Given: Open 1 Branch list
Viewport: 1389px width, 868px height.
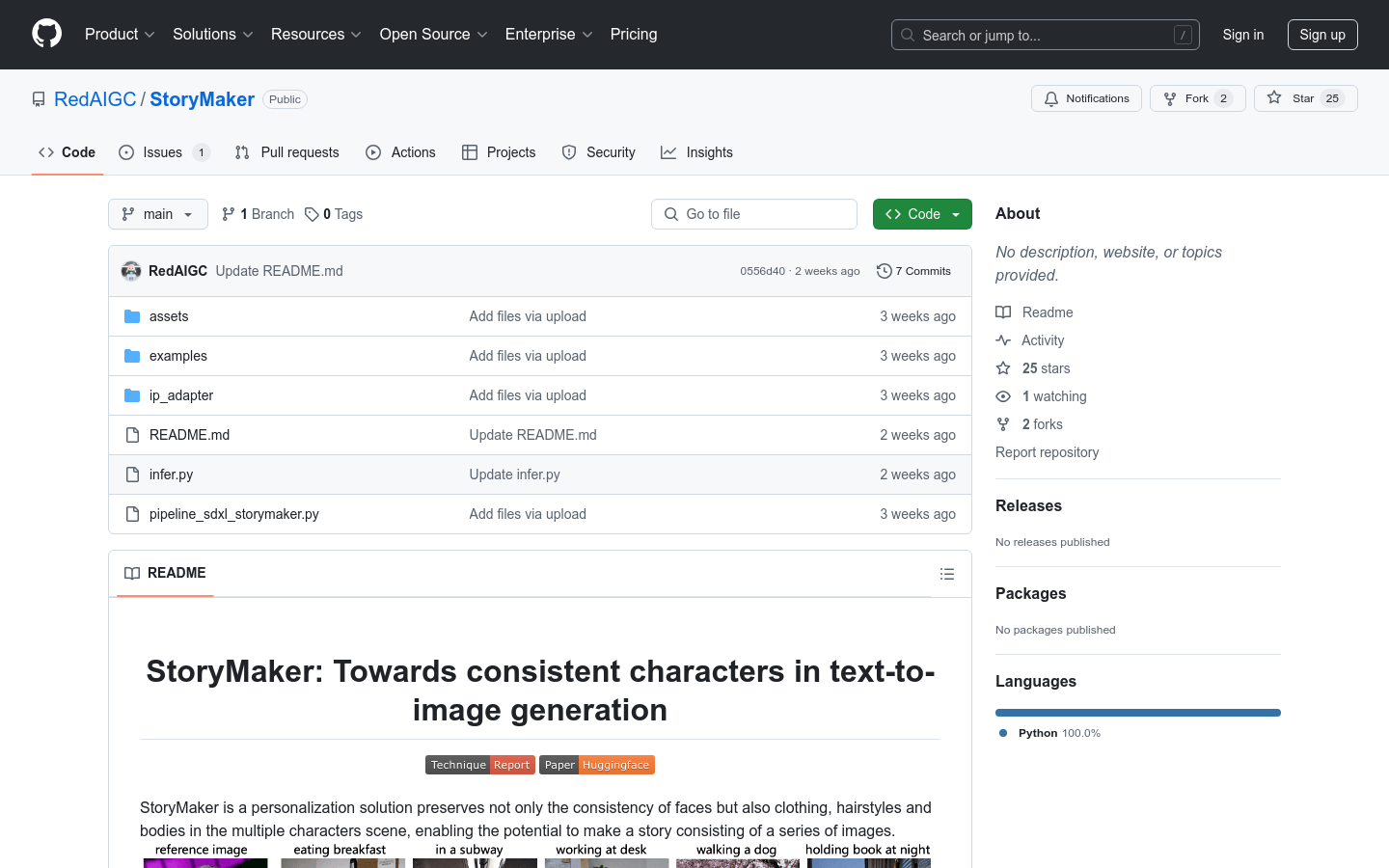Looking at the screenshot, I should click(x=258, y=214).
